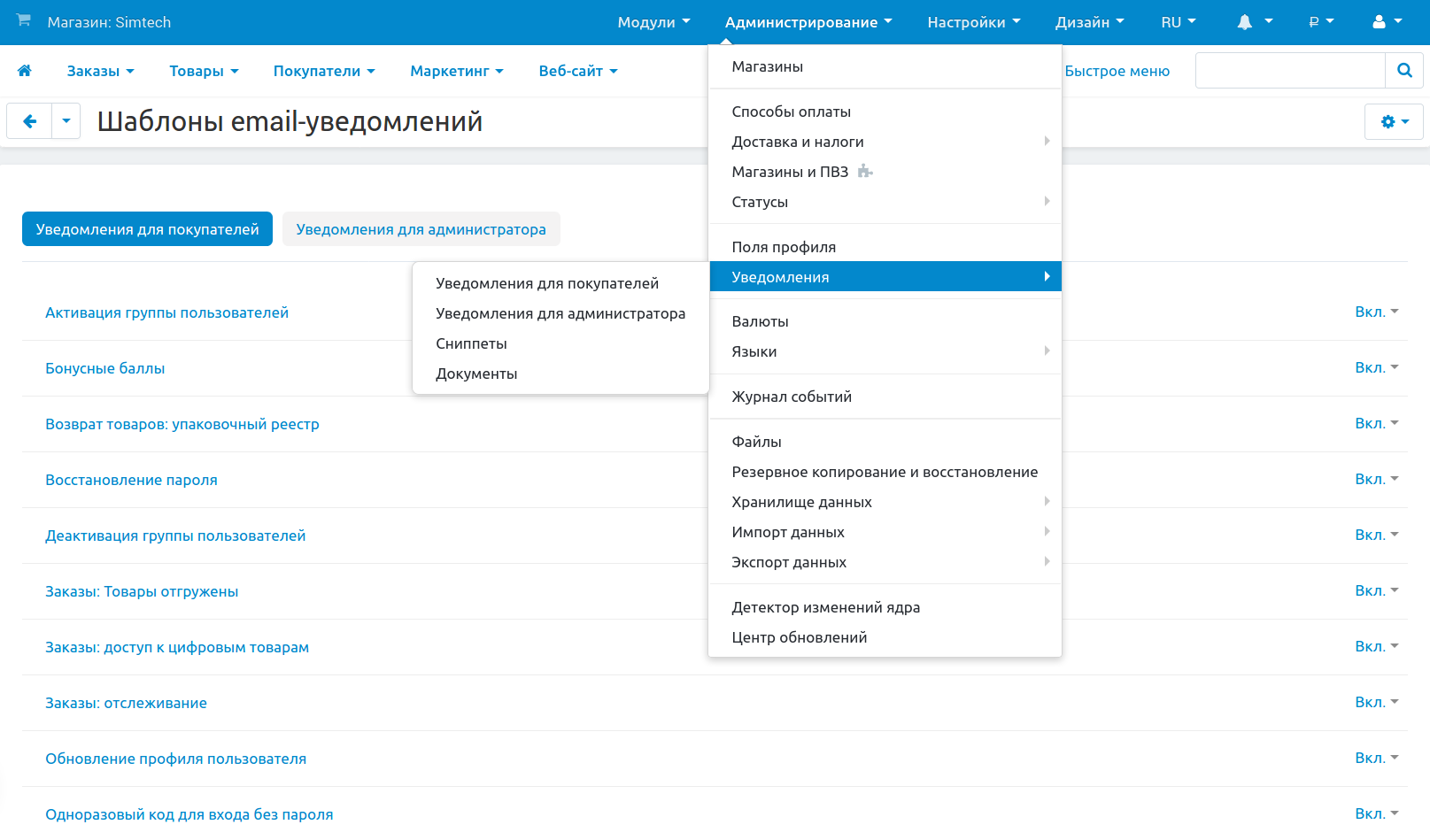Click the back arrow button

tap(30, 121)
